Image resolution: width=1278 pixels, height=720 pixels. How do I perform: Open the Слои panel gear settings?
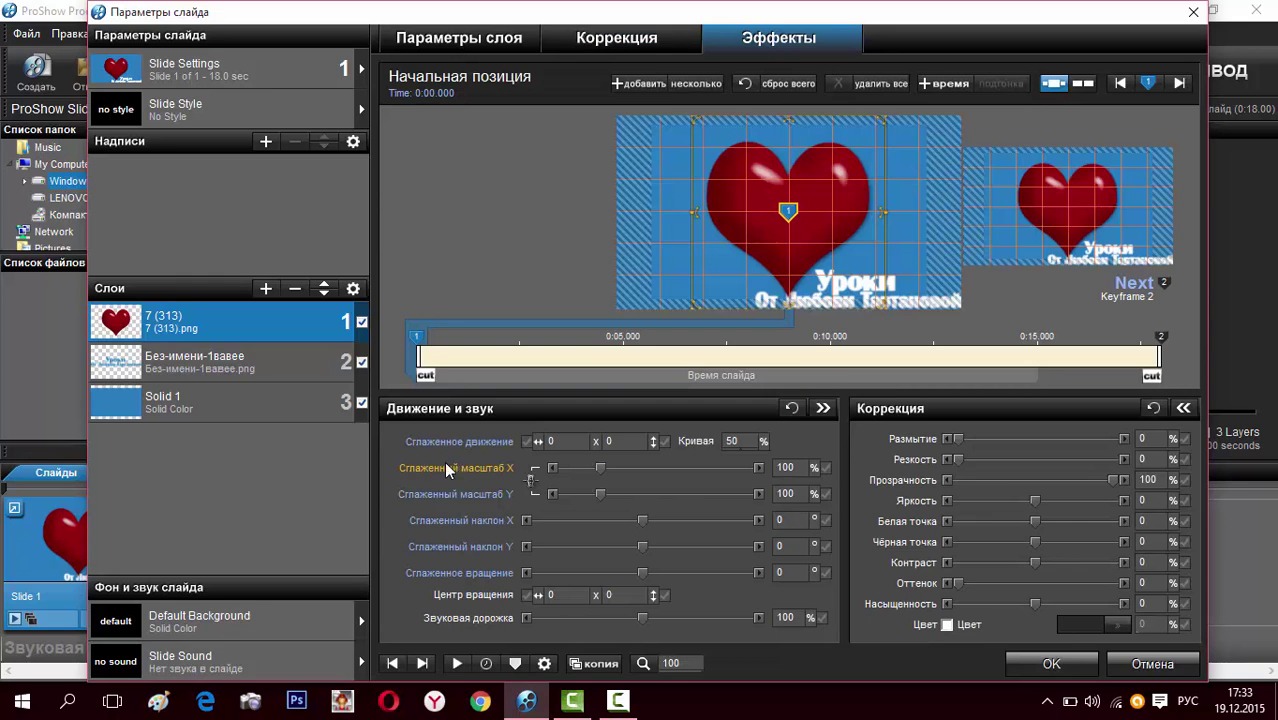coord(353,289)
